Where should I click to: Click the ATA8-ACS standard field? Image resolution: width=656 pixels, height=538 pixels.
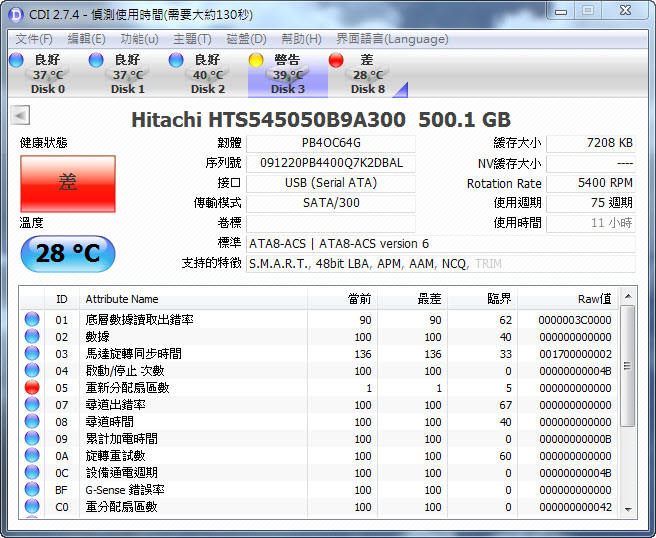pos(441,244)
